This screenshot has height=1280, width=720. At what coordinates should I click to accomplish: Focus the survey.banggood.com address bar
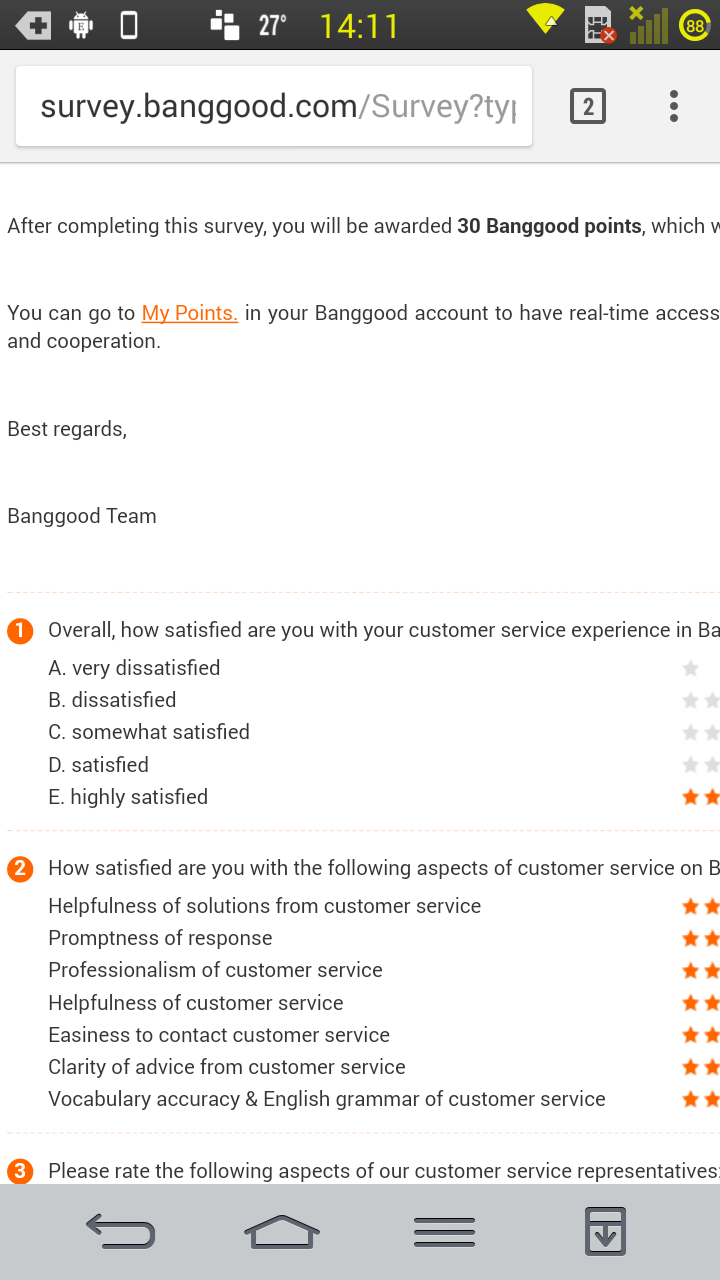click(274, 106)
